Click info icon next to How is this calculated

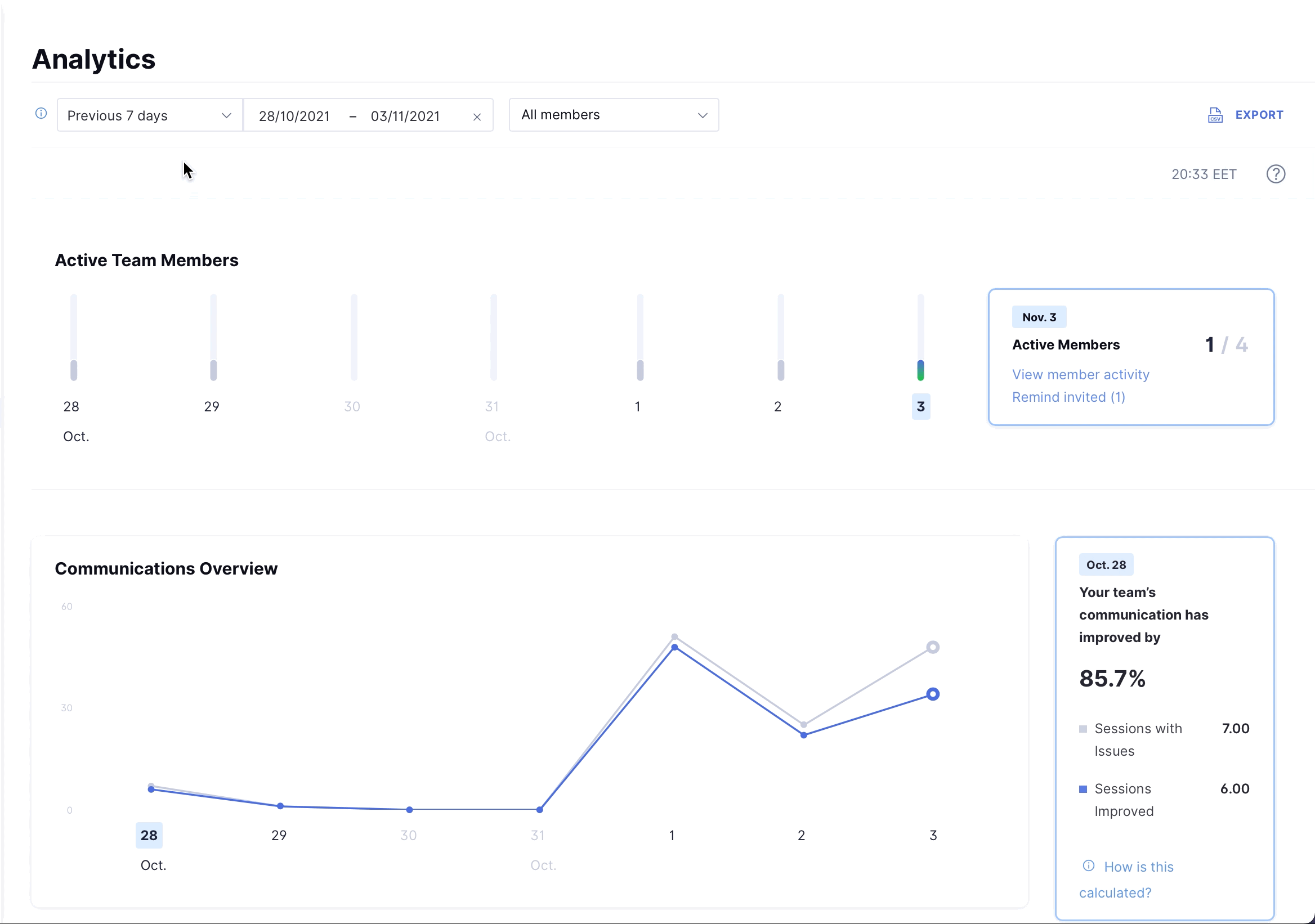click(1088, 865)
